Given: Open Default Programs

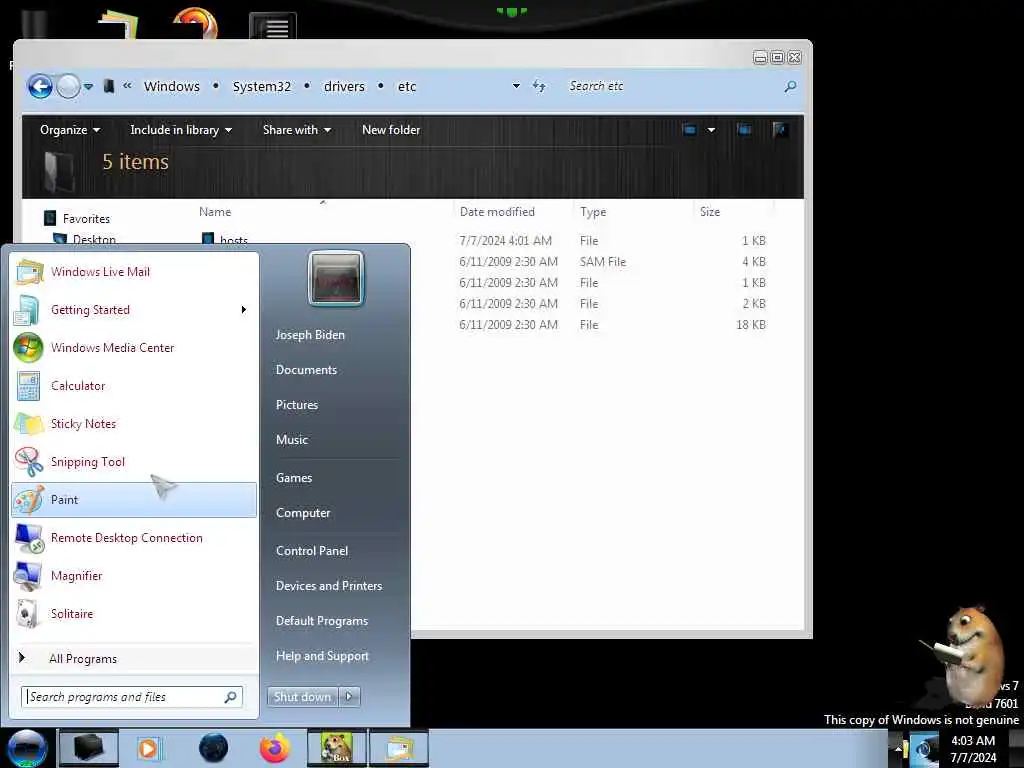Looking at the screenshot, I should [322, 621].
